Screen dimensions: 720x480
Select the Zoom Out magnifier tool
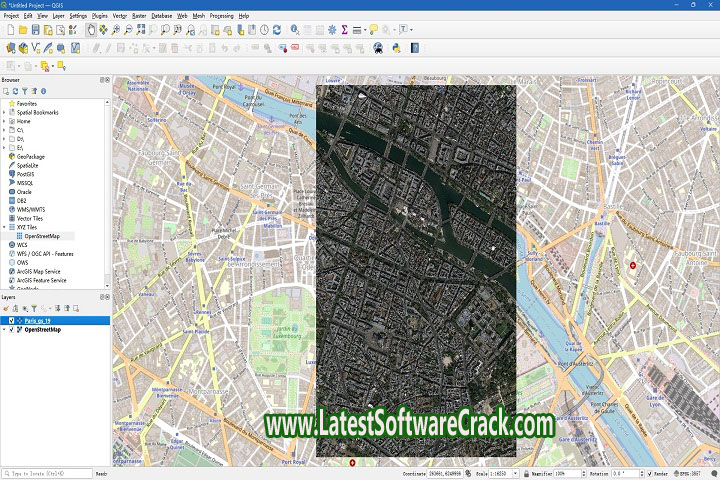coord(128,30)
